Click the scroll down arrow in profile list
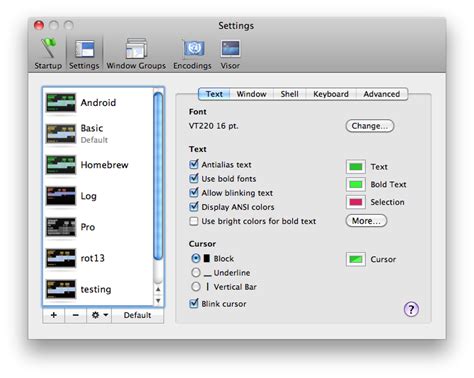This screenshot has height=378, width=474. coord(158,300)
